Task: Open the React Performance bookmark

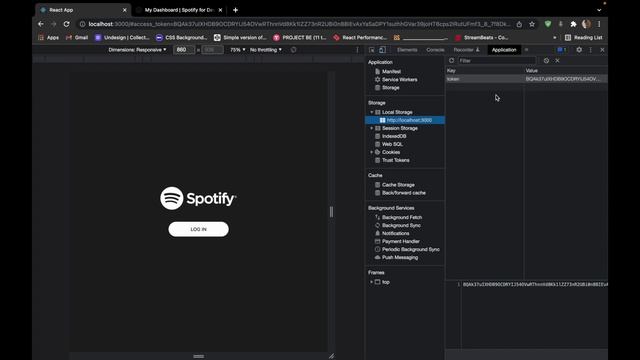Action: click(360, 38)
